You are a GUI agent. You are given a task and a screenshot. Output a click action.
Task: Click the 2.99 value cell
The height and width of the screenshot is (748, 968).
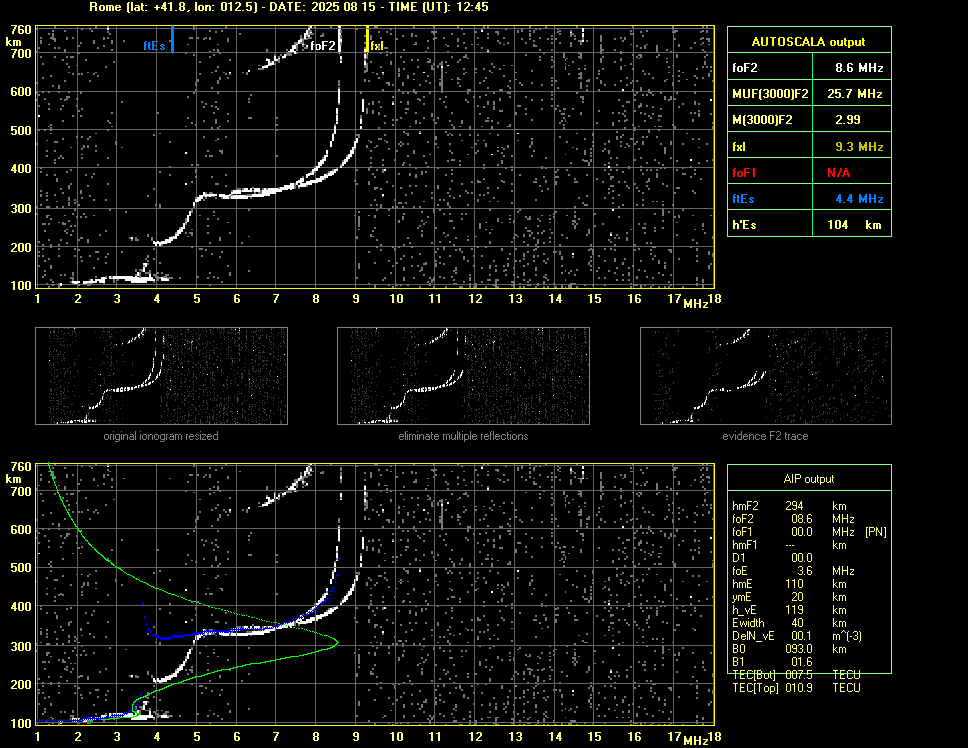coord(852,120)
